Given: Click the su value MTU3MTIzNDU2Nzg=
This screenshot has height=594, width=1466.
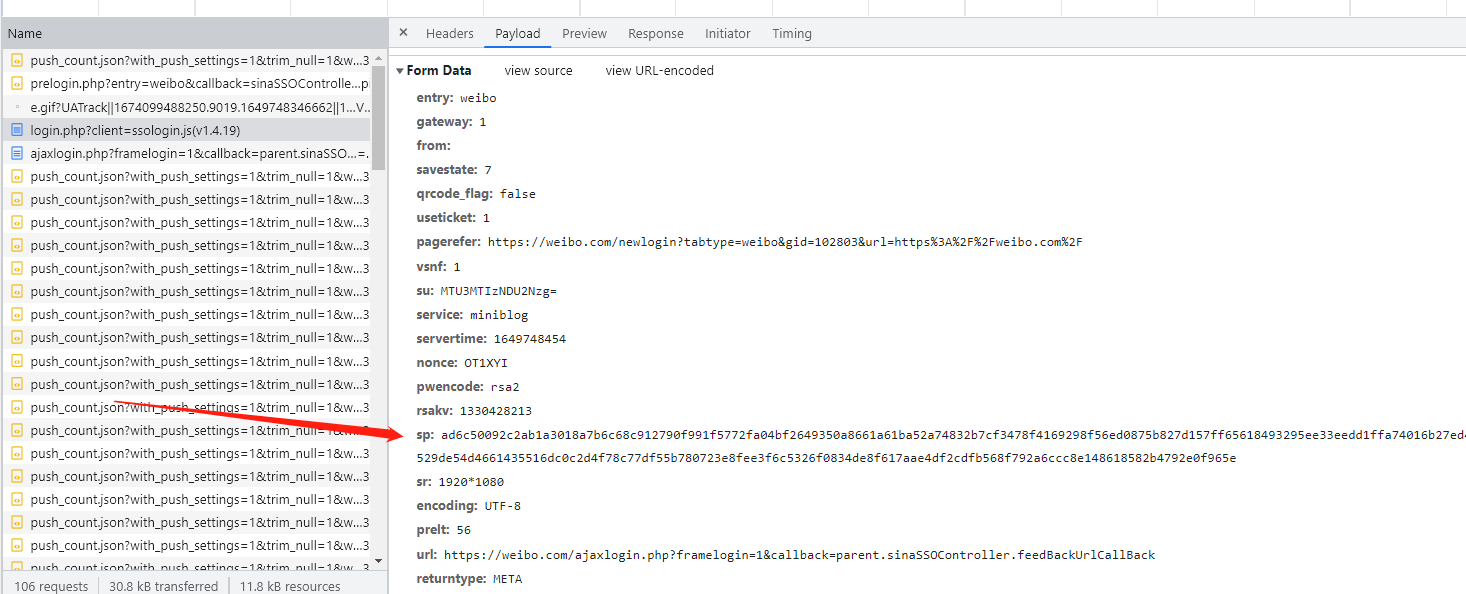Looking at the screenshot, I should [x=498, y=291].
